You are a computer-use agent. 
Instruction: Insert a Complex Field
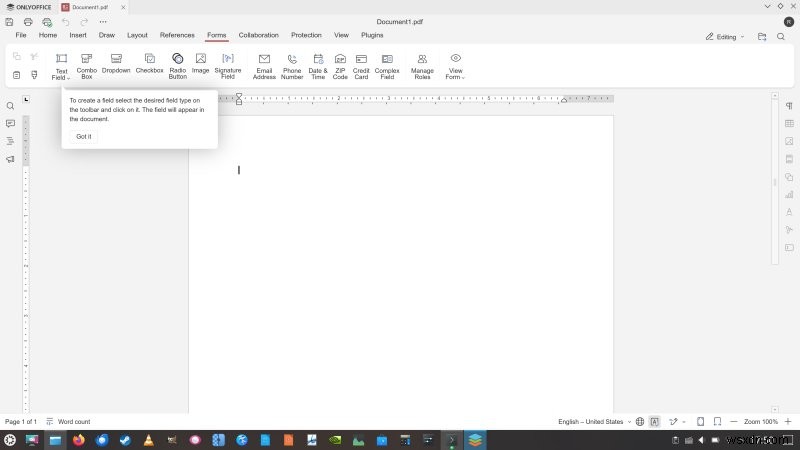point(387,66)
